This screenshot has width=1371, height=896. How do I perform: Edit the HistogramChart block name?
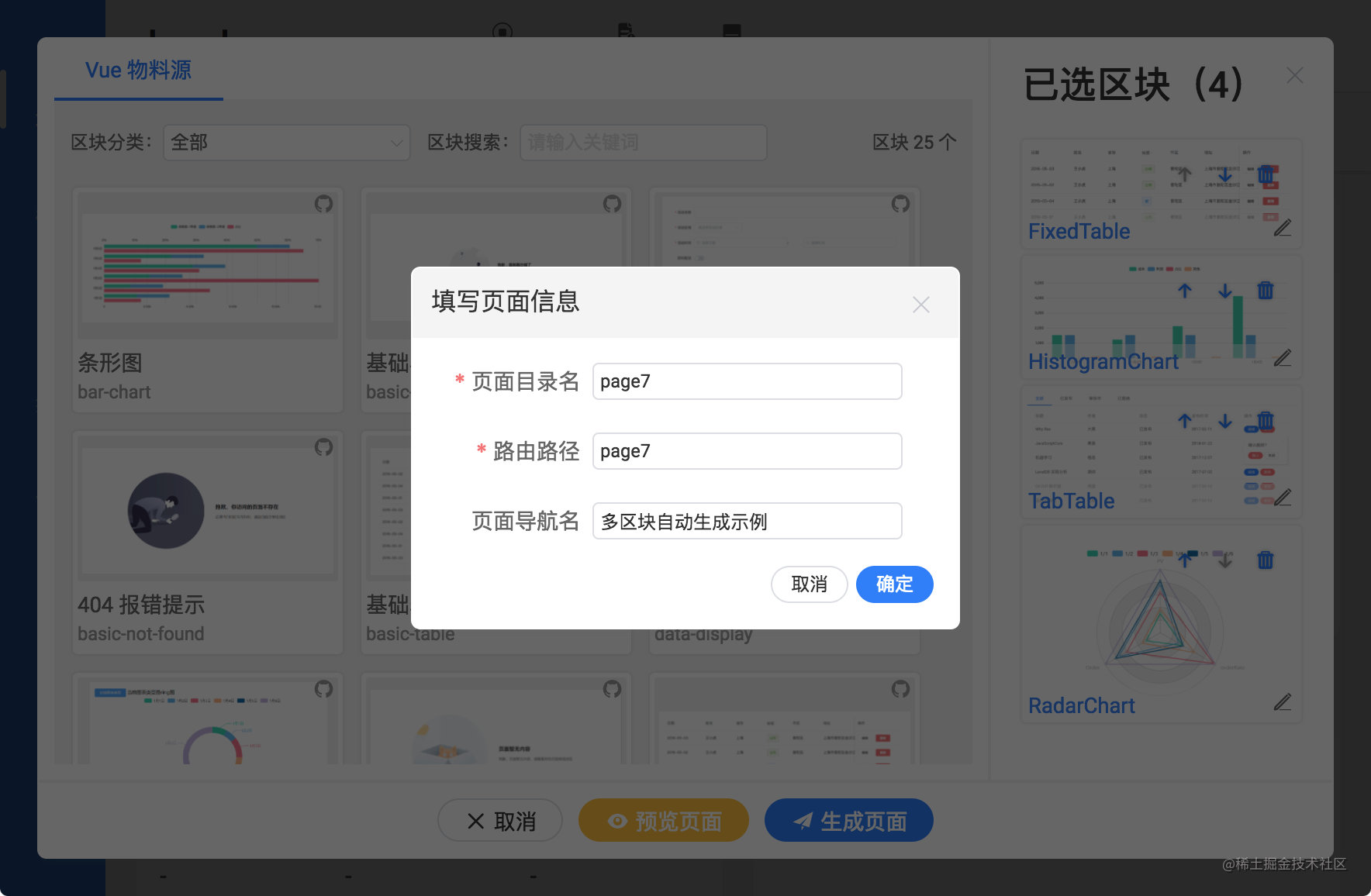pos(1283,358)
